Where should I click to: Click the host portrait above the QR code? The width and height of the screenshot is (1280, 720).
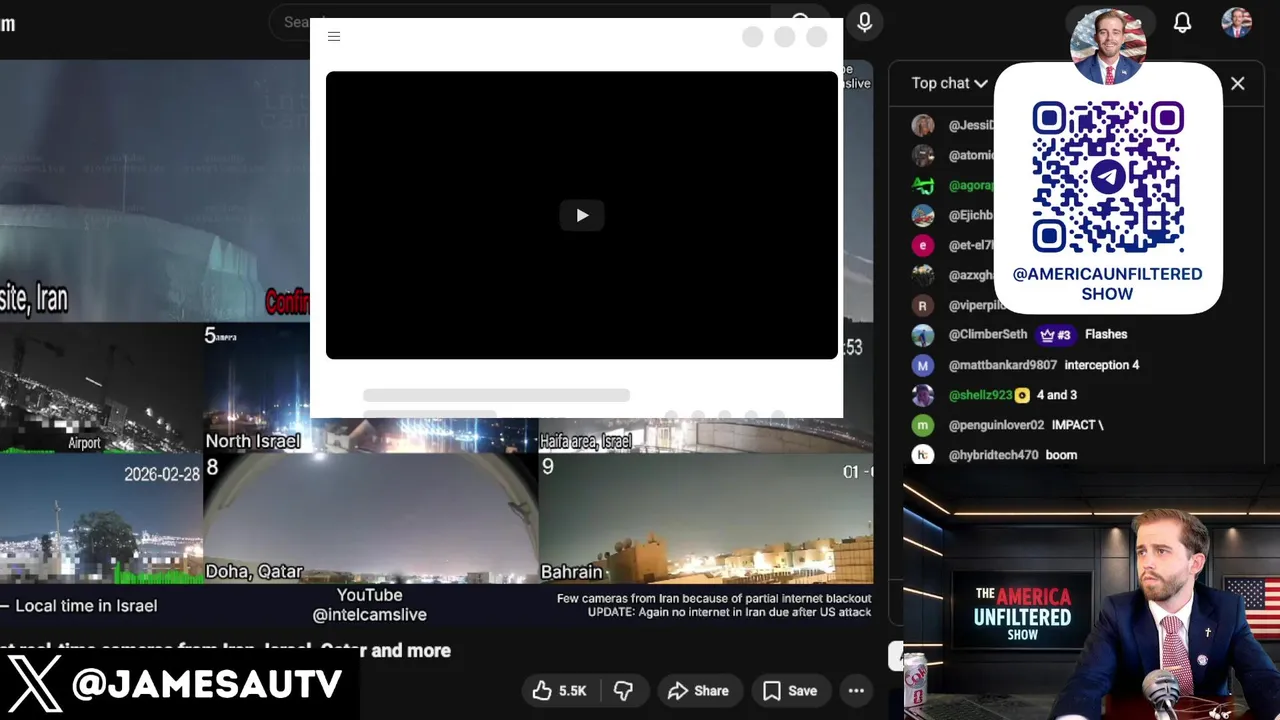pos(1108,46)
